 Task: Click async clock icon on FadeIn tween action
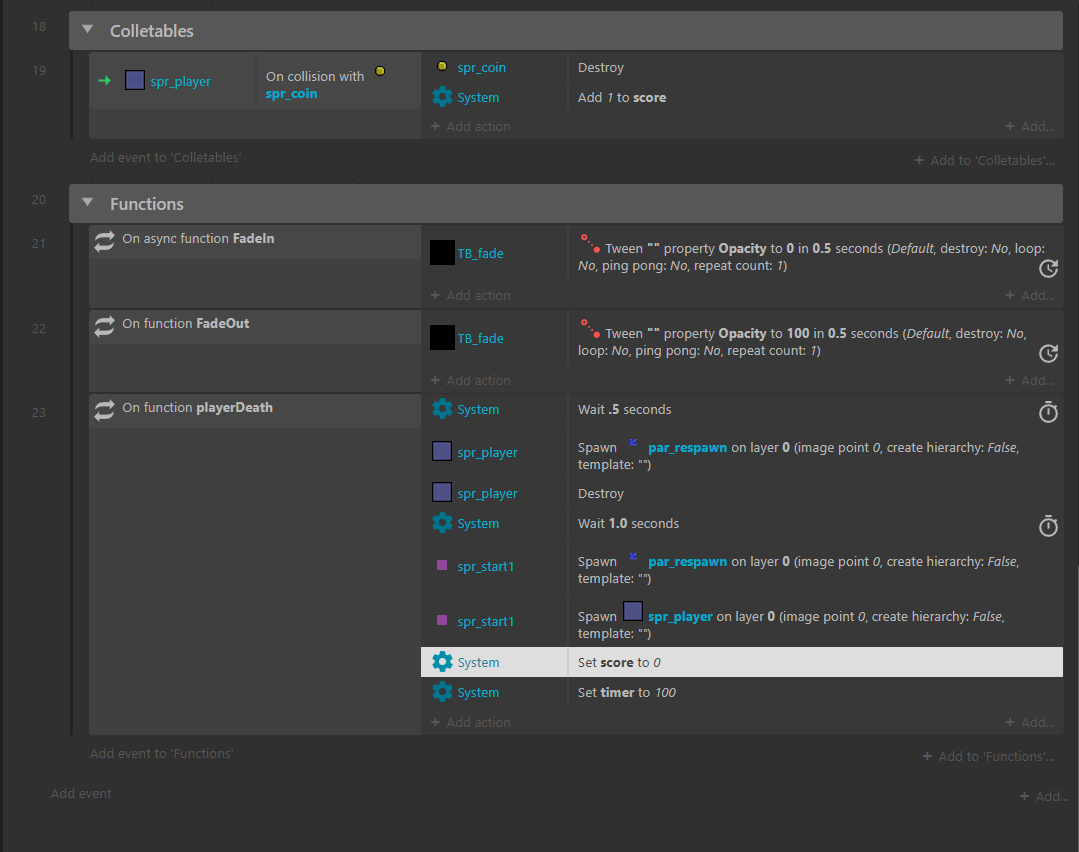point(1048,268)
